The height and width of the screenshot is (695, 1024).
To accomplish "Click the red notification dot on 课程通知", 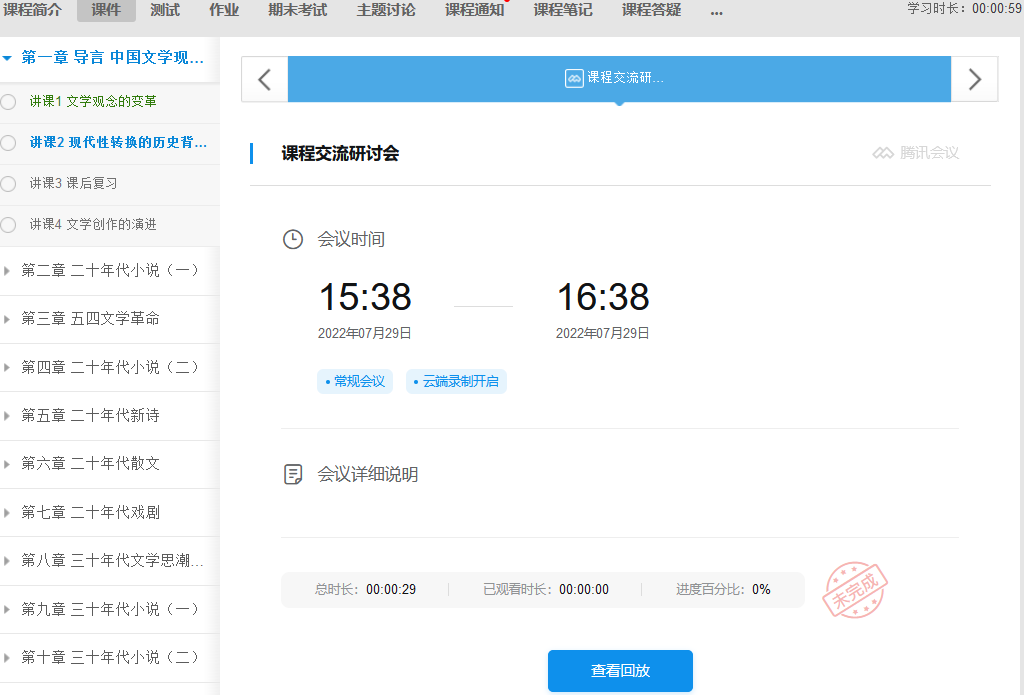I will 506,3.
